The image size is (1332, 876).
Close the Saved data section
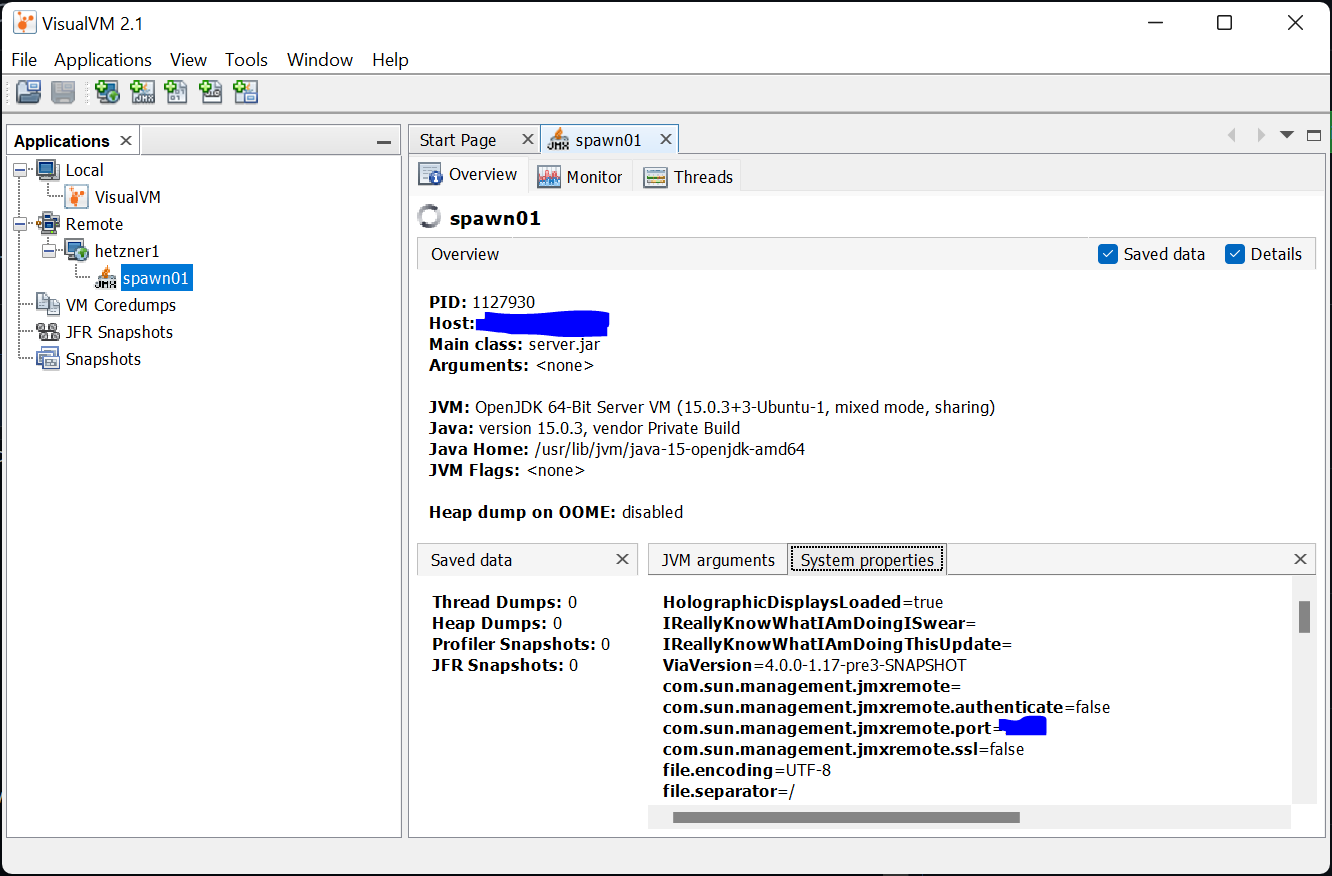click(622, 560)
